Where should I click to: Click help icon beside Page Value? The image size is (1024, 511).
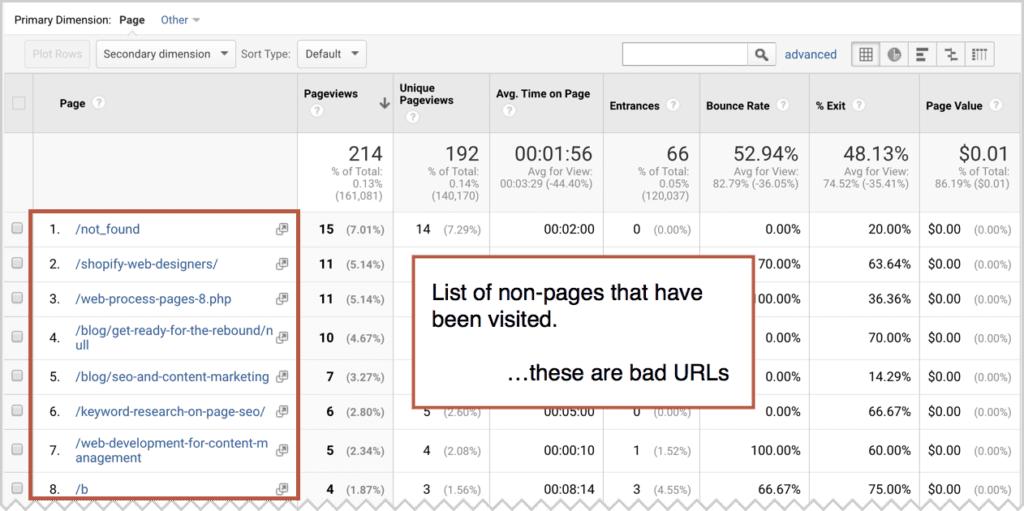pos(995,105)
